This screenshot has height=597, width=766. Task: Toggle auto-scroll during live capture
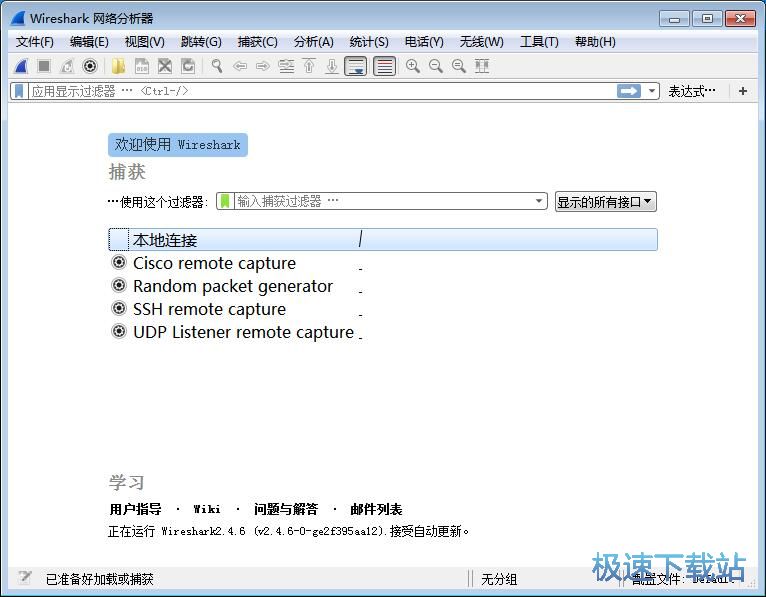(x=355, y=66)
